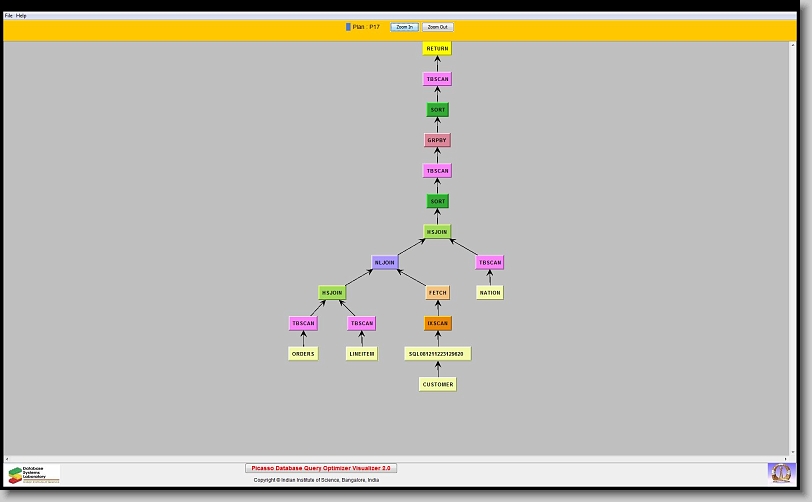Click the SQL081212225129020 index node
This screenshot has height=502, width=812.
coord(437,353)
